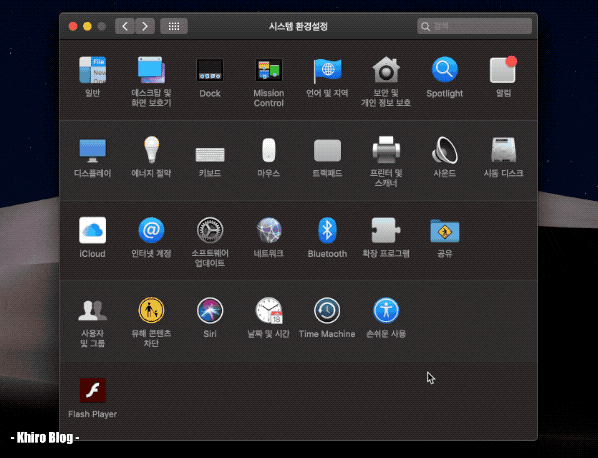This screenshot has width=598, height=458.
Task: Open 언어 및 지역 flag icon
Action: (327, 70)
